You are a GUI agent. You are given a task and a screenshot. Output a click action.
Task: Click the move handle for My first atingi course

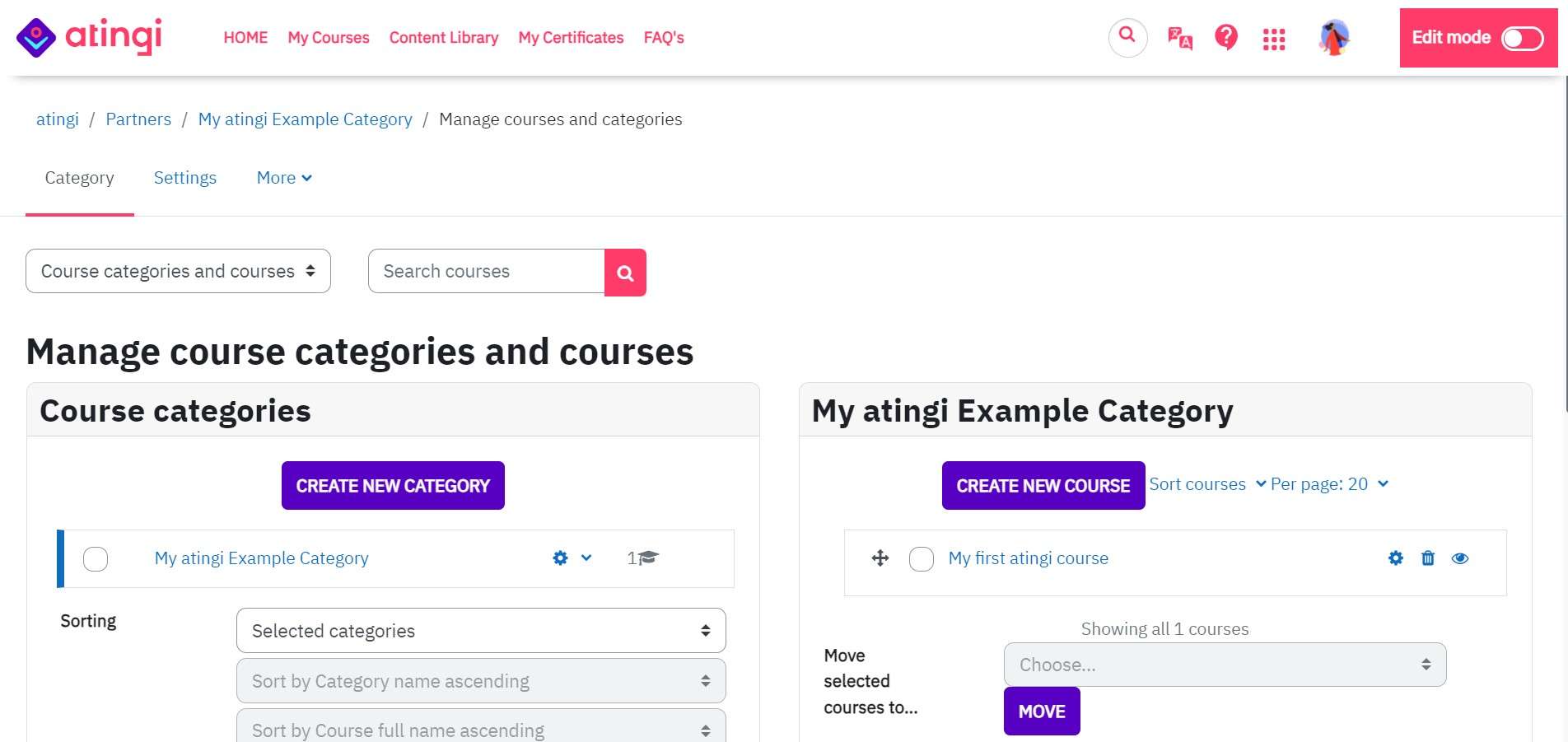(880, 558)
